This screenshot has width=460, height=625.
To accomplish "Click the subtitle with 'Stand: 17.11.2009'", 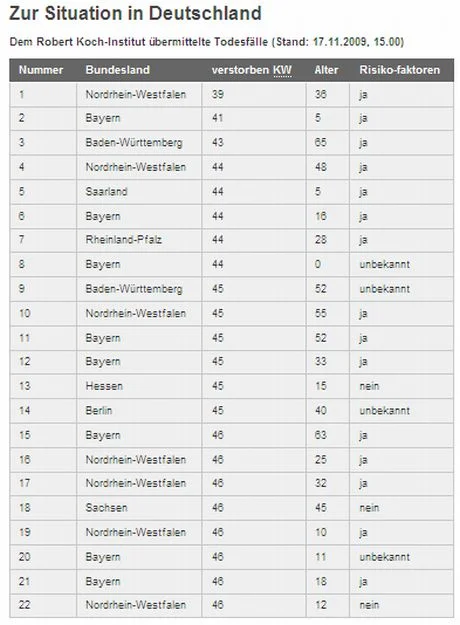I will pyautogui.click(x=206, y=42).
